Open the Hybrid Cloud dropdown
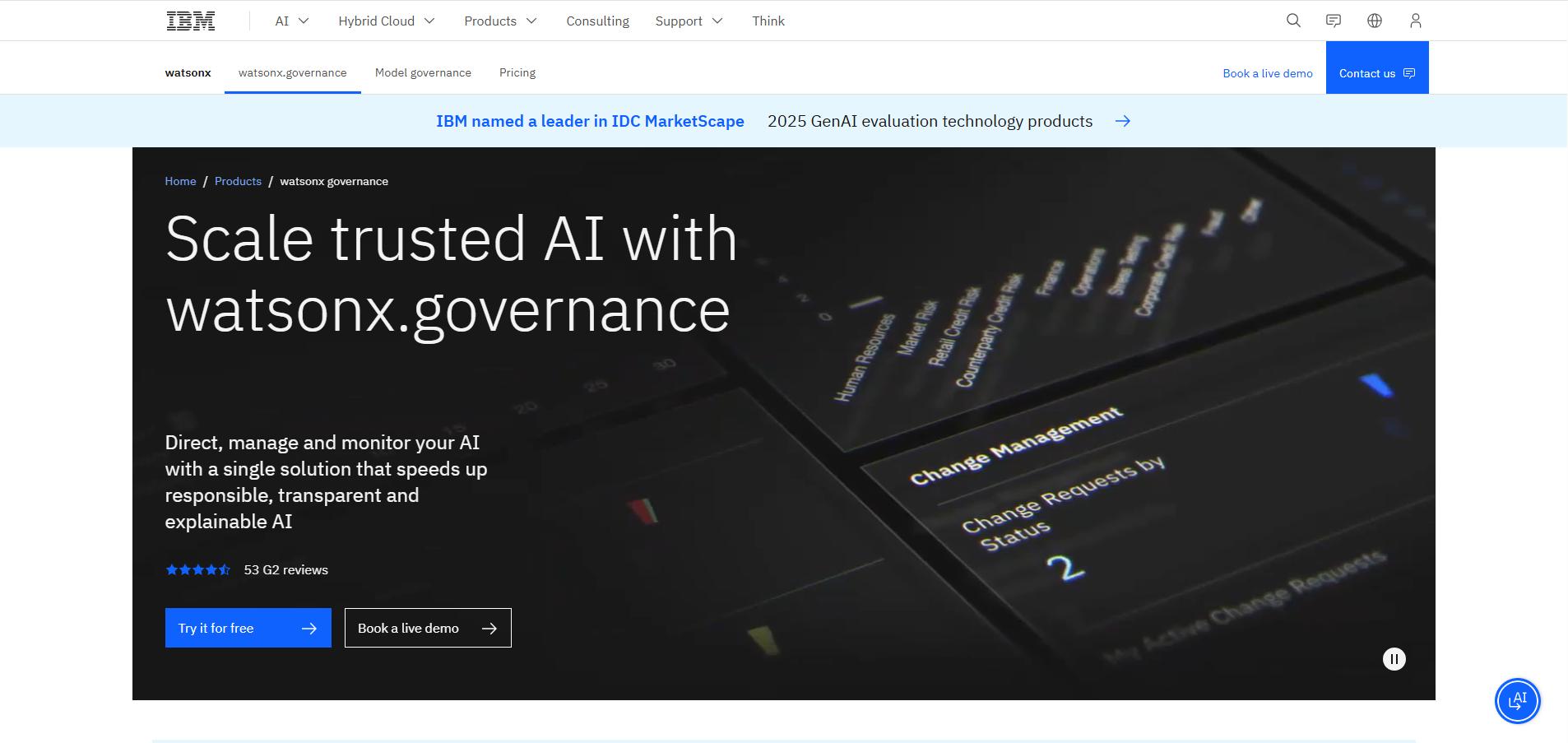This screenshot has height=743, width=1568. (386, 21)
